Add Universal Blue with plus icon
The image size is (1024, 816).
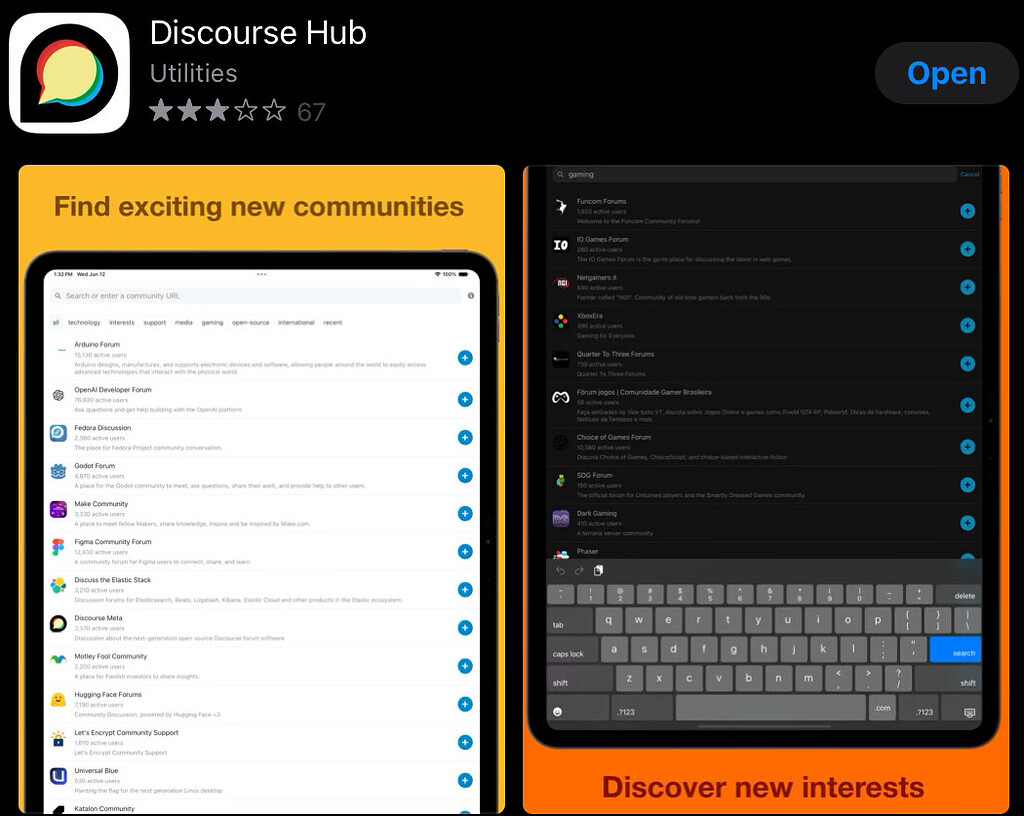465,780
